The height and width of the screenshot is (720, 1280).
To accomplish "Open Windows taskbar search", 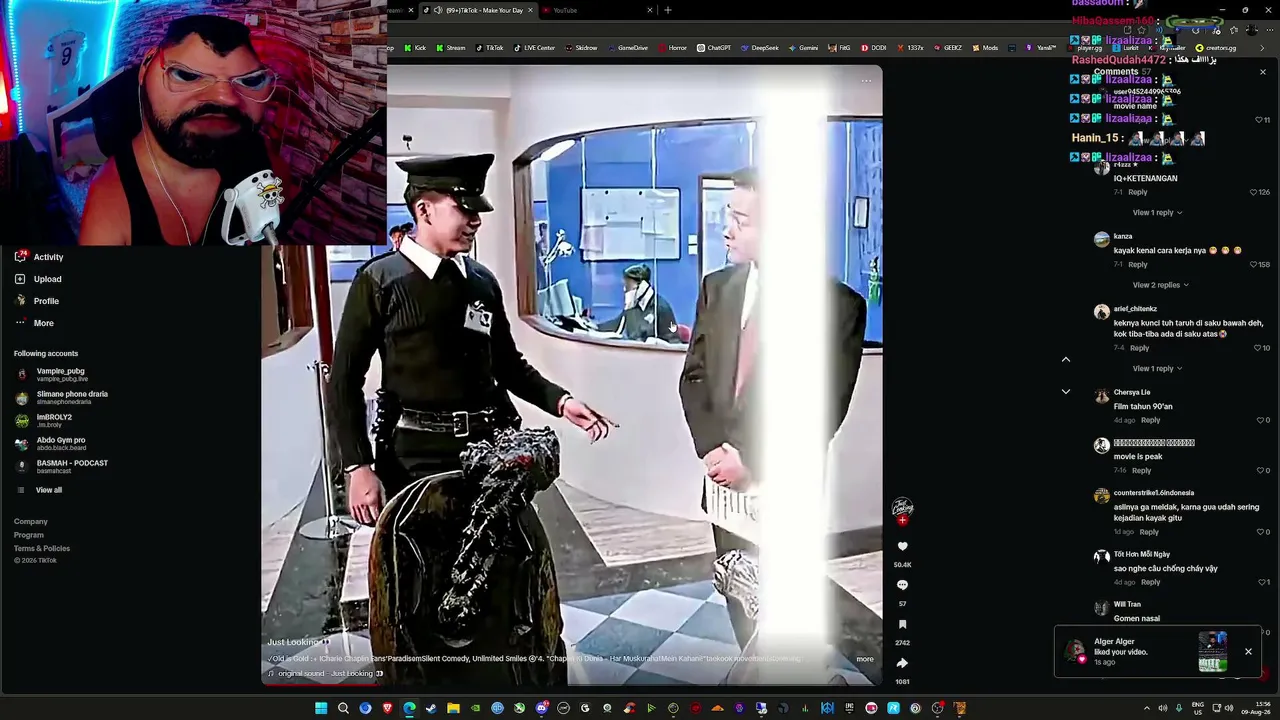I will click(343, 708).
